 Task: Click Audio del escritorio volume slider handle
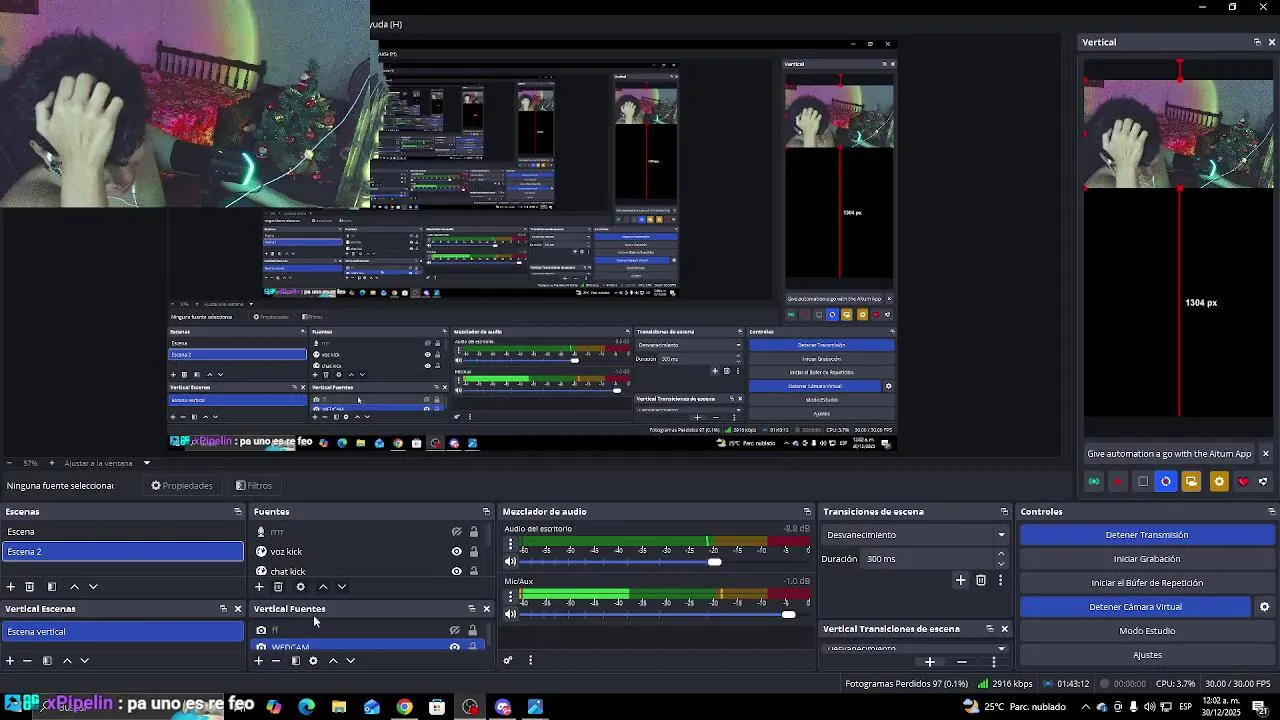tap(714, 562)
